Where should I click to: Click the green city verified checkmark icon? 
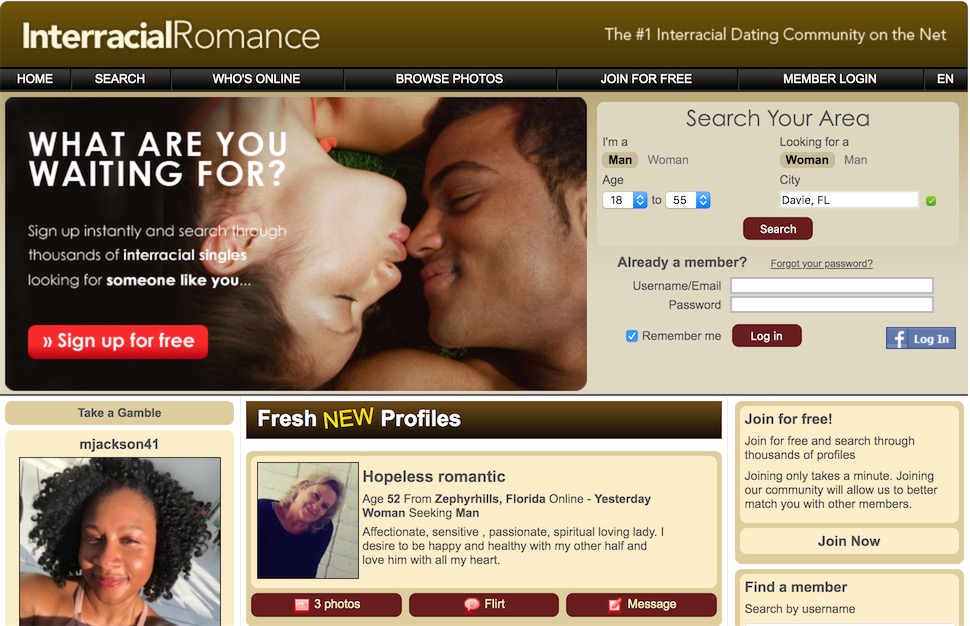[931, 200]
